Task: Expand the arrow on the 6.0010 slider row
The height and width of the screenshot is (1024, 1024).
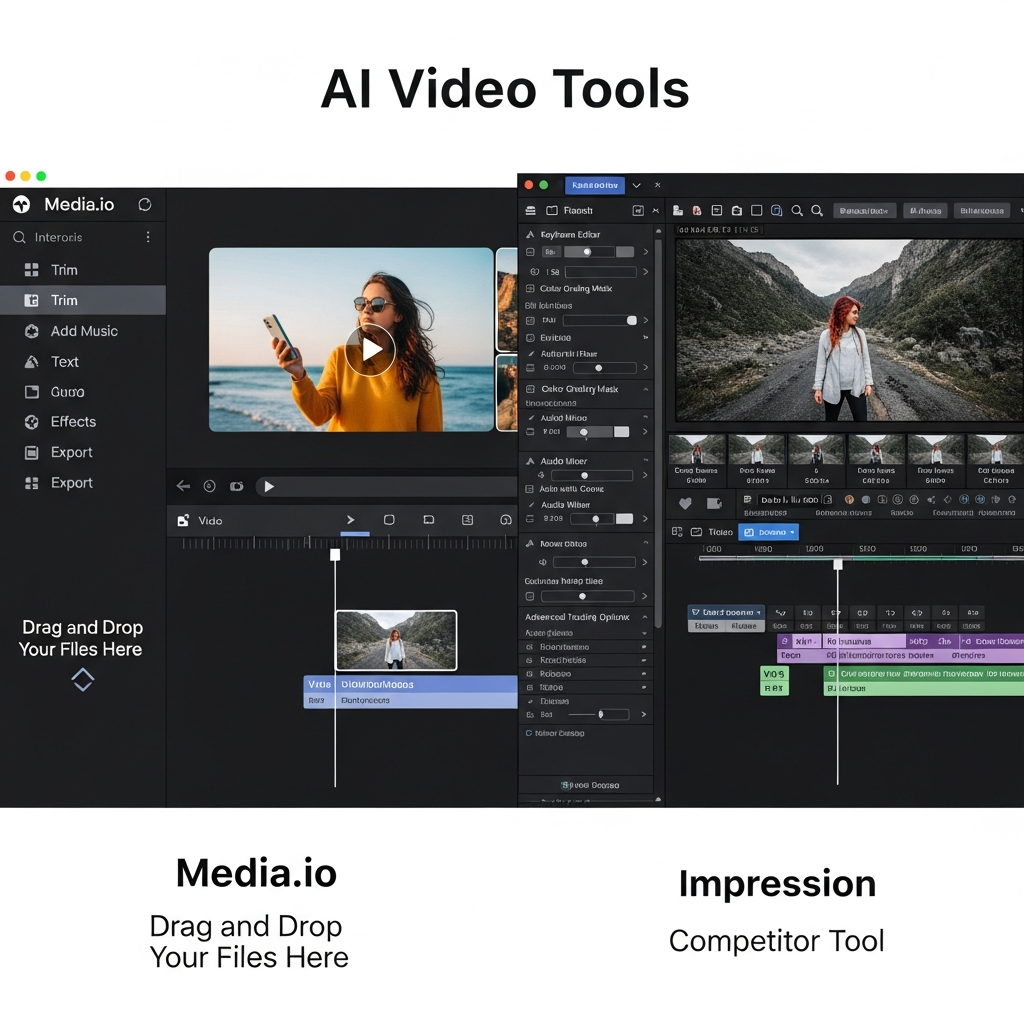Action: 645,368
